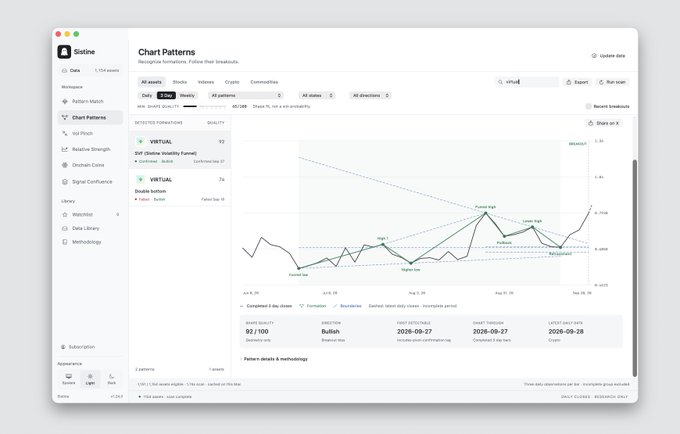Click the Sistine app logo

click(x=64, y=52)
